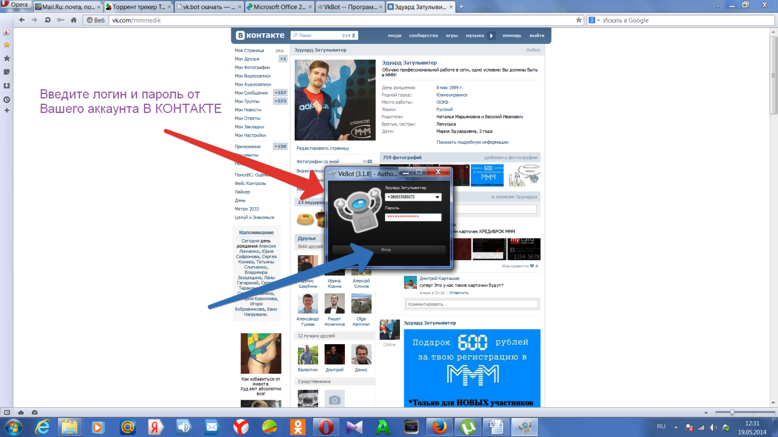Click the browser Forward arrow

point(34,20)
